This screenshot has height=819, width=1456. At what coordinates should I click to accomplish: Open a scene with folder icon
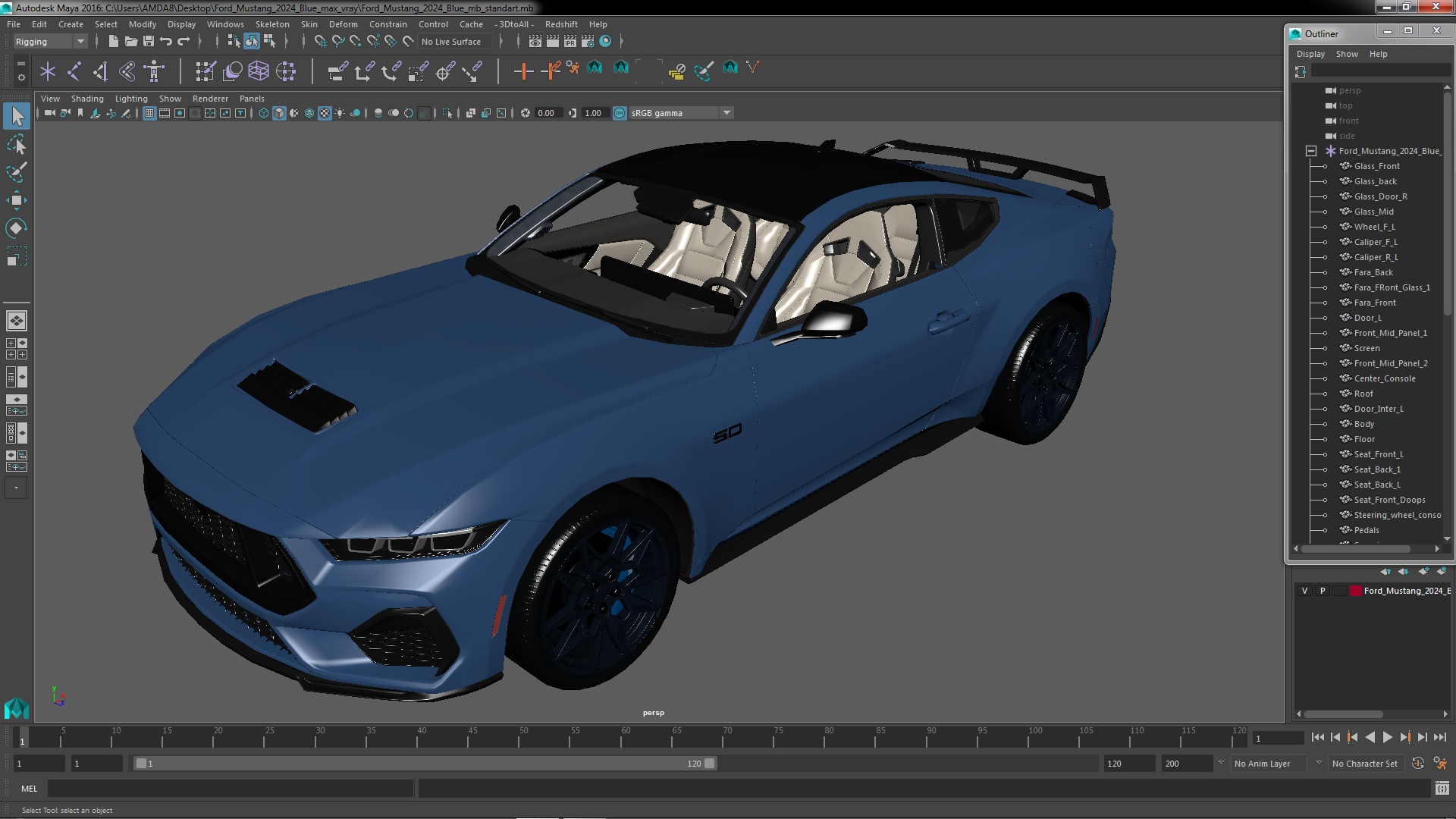[x=130, y=42]
